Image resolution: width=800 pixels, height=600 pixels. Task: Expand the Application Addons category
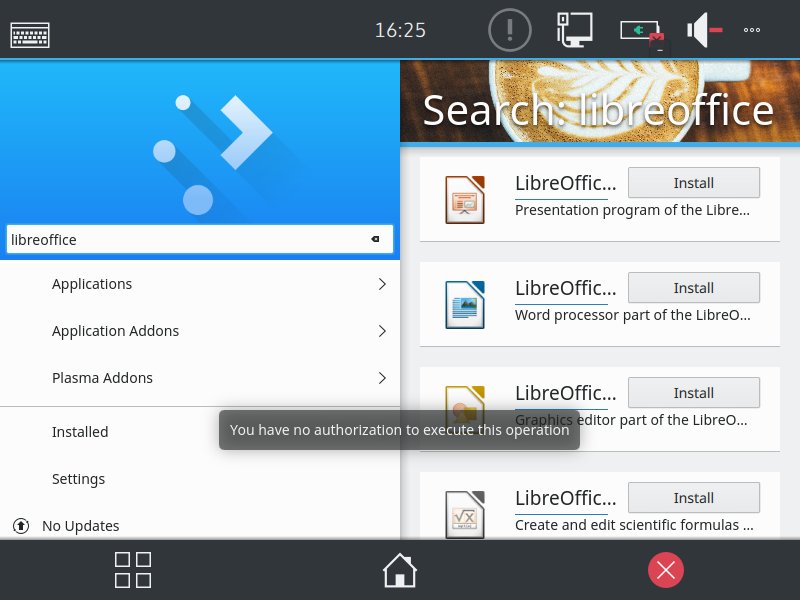(200, 331)
